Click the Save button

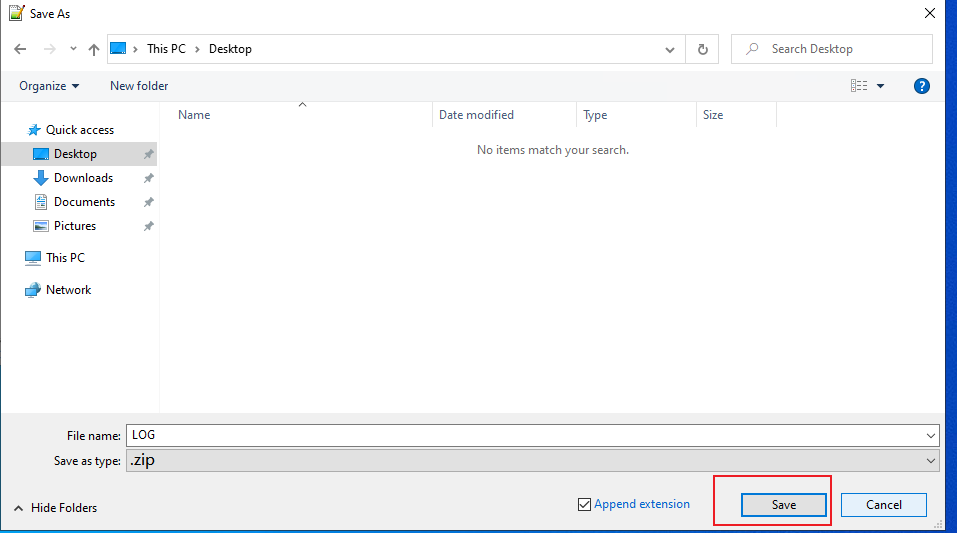pos(784,505)
